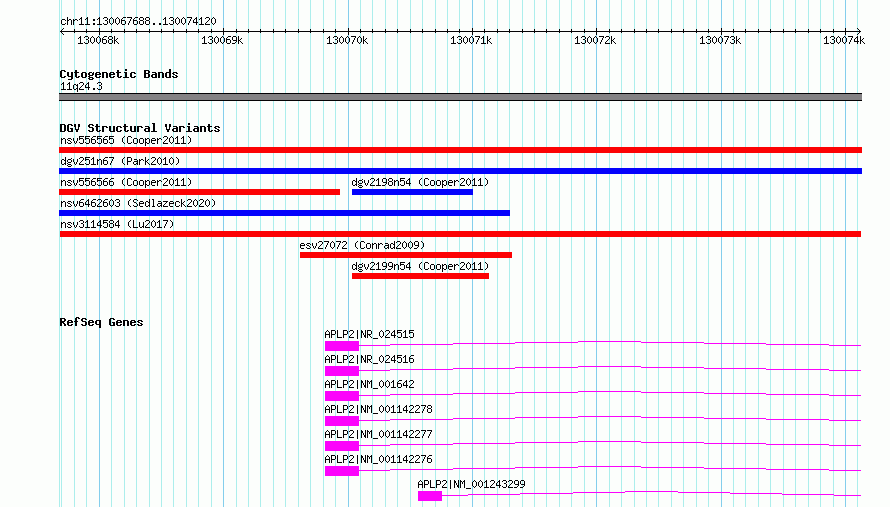The image size is (890, 507).
Task: Click the red bar under nsv556566
Action: coord(199,192)
